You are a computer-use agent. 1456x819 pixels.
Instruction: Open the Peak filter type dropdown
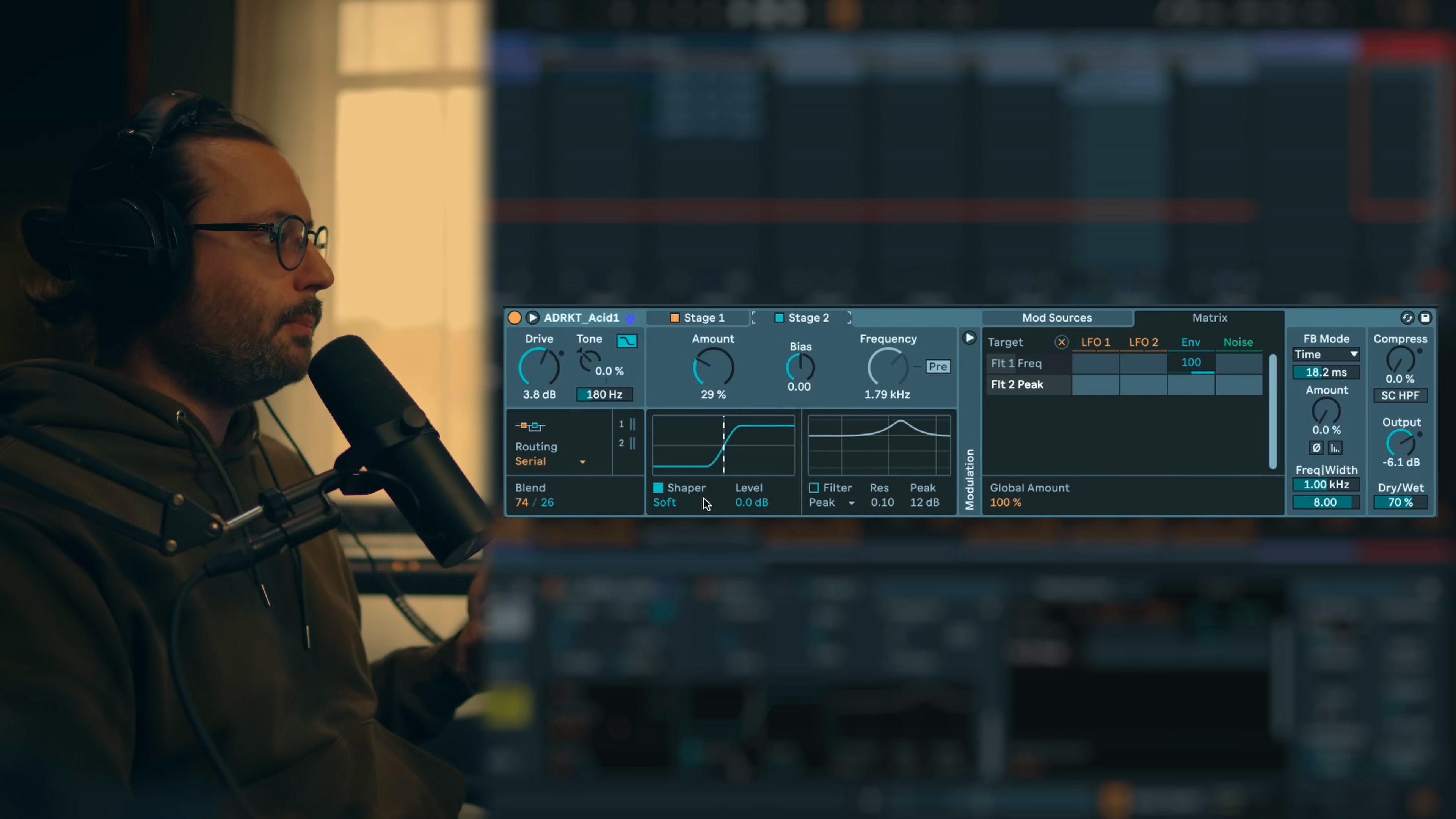coord(832,502)
